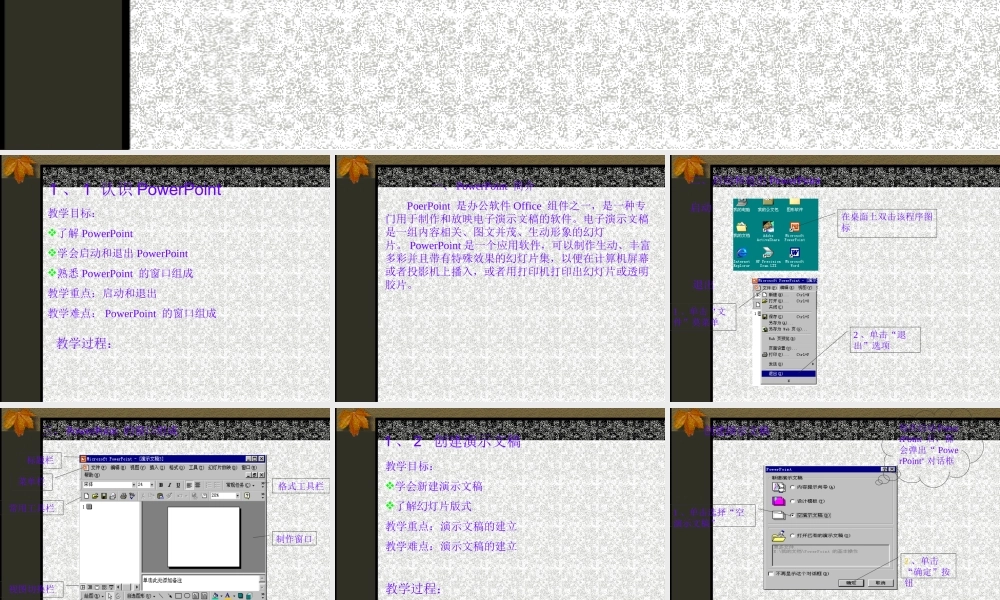This screenshot has width=1000, height=600.
Task: Open the blank title slide thumbnail
Action: 500,75
